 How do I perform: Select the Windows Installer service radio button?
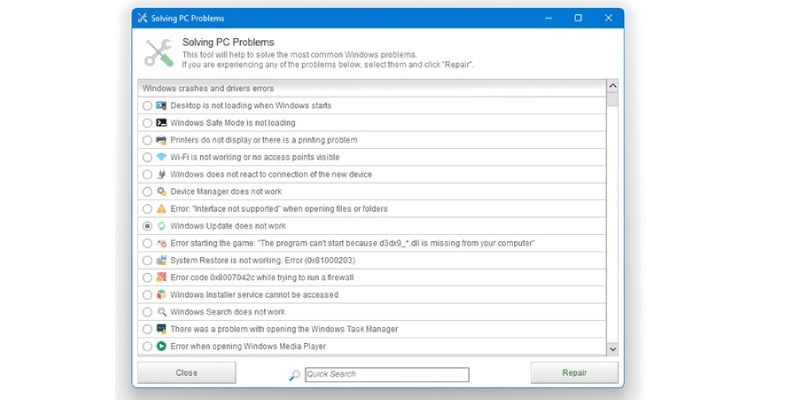147,295
